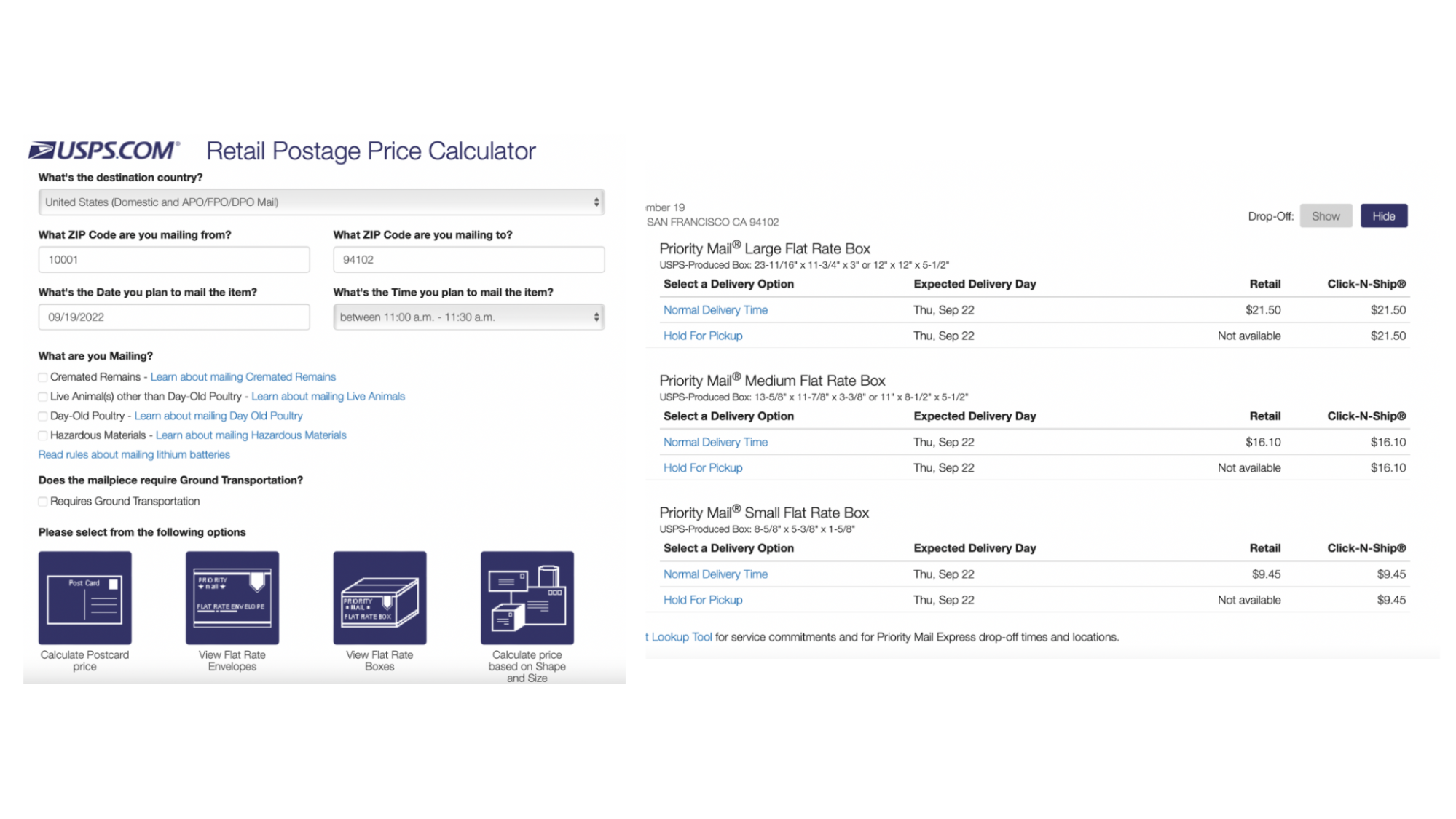
Task: Select Normal Delivery Time for Small Flat Rate Box
Action: click(x=715, y=573)
